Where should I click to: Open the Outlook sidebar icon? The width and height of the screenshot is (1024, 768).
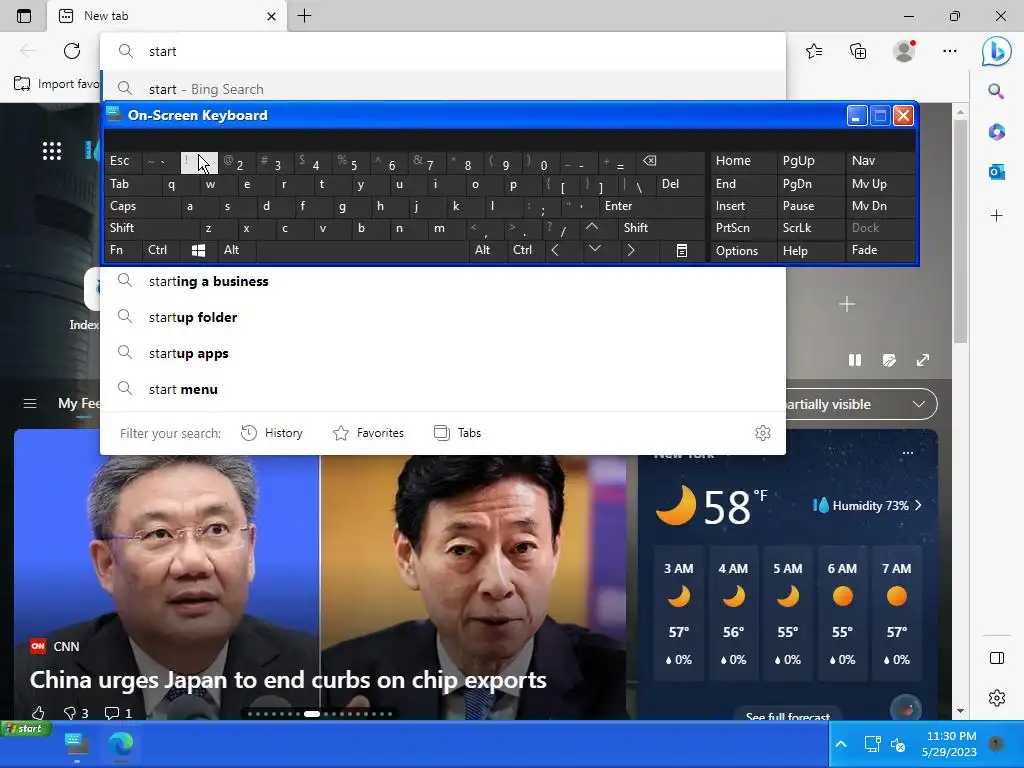coord(997,172)
